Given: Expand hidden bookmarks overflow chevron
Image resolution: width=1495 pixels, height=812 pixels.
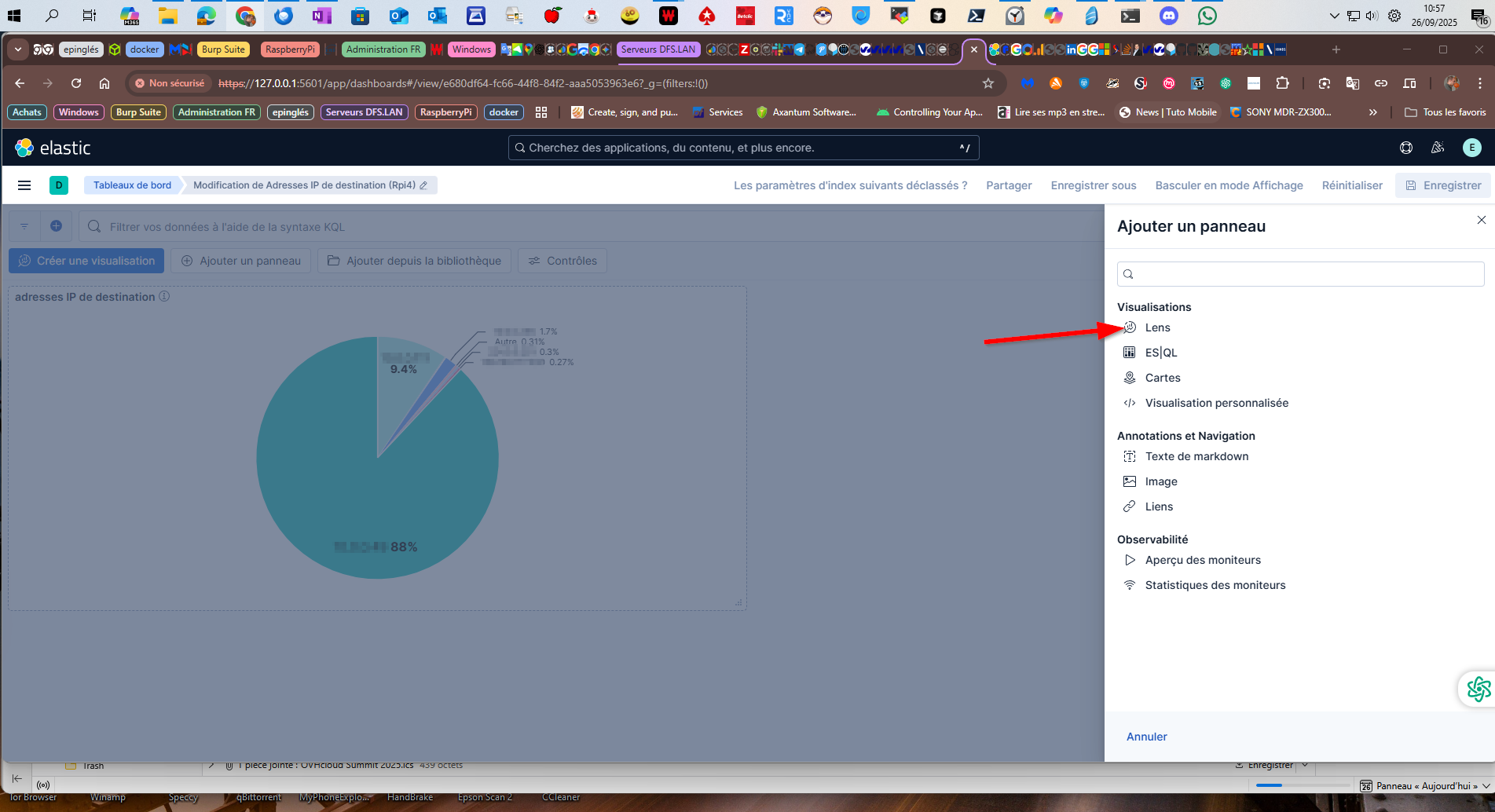Looking at the screenshot, I should pyautogui.click(x=1372, y=112).
